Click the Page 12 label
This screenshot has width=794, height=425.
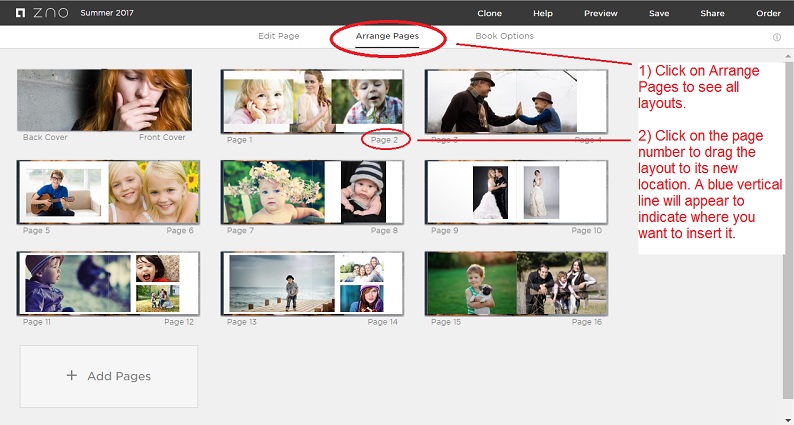click(x=179, y=322)
